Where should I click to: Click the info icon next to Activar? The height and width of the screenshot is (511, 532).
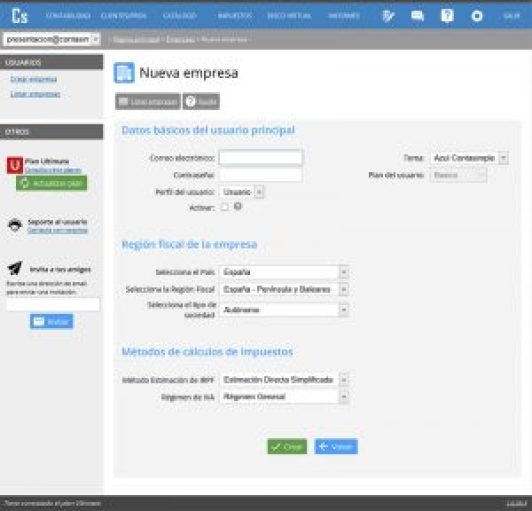click(x=238, y=206)
